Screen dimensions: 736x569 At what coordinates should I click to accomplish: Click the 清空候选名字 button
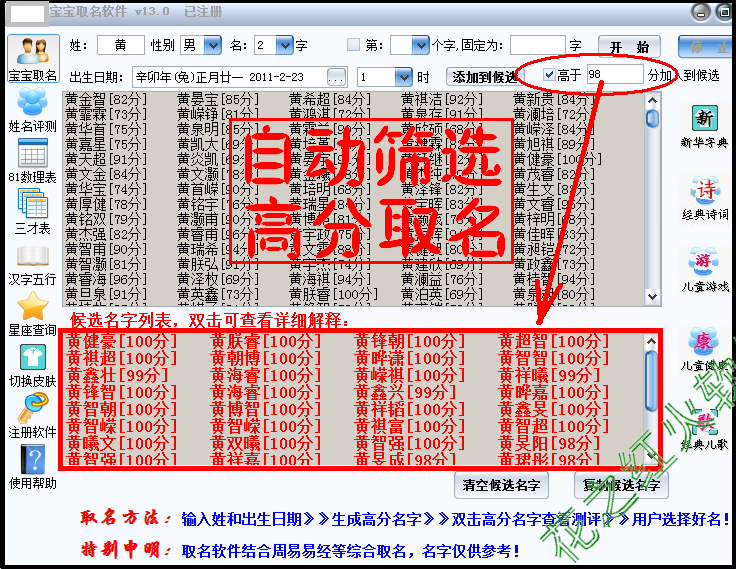point(501,485)
